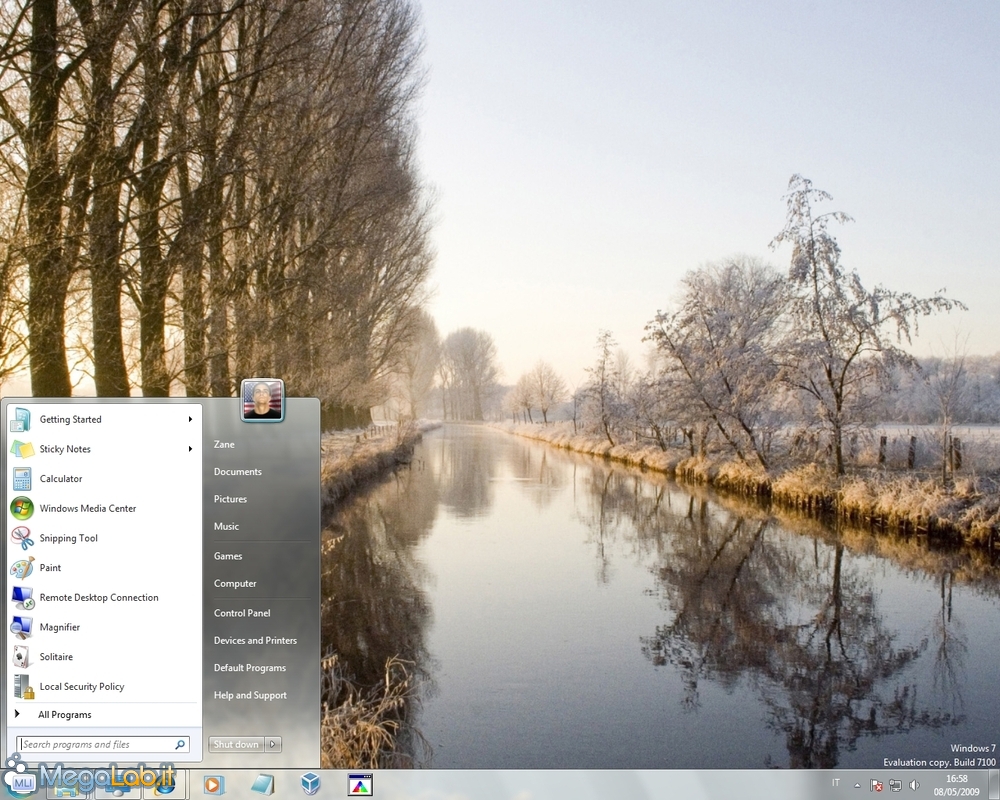Open Paint via its palette icon
Screen dimensions: 1000x800
[x=22, y=568]
